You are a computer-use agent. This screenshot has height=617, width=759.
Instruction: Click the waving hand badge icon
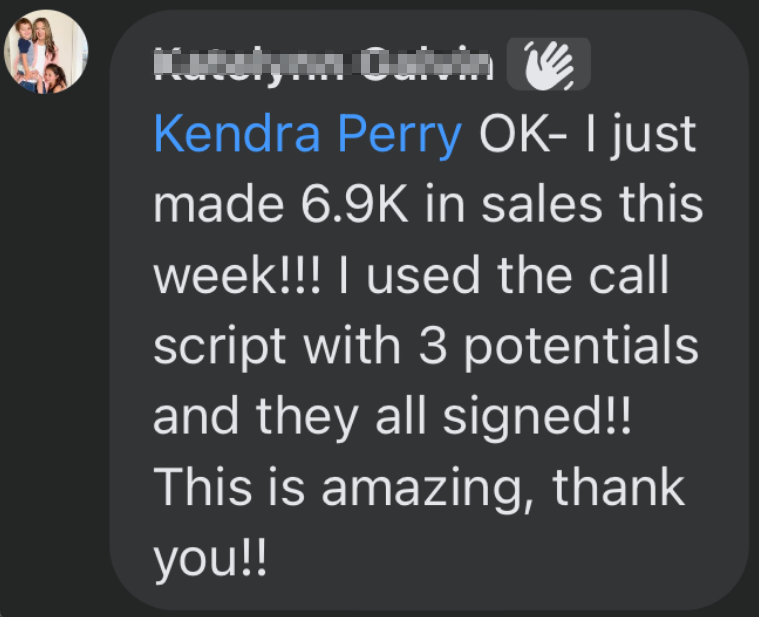coord(549,66)
